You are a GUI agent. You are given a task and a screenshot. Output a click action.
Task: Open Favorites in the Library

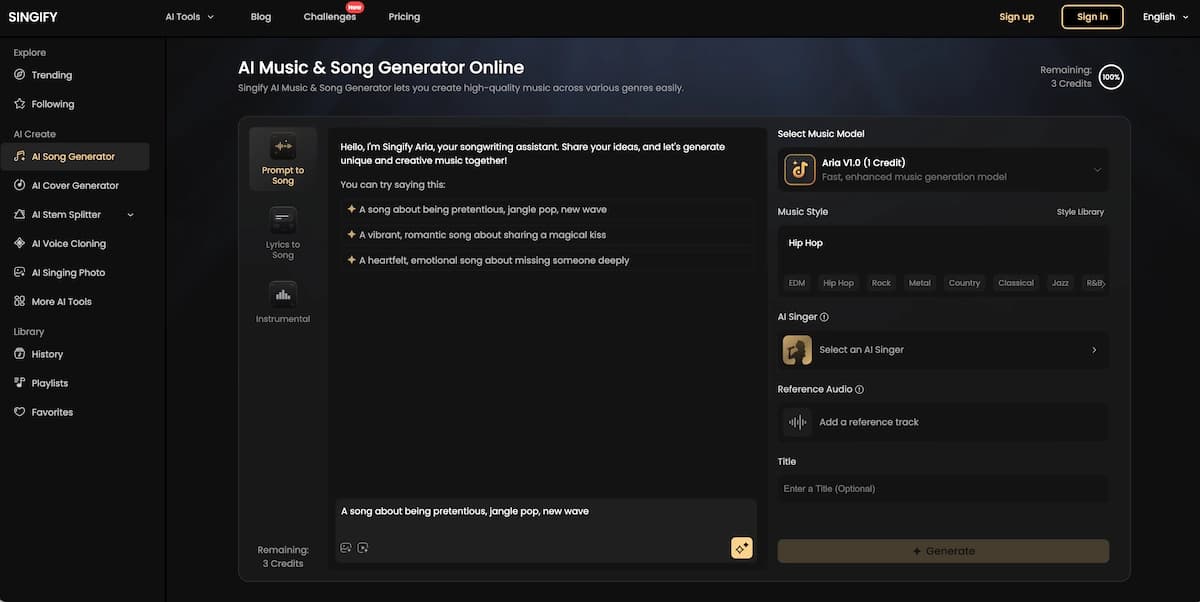click(44, 412)
